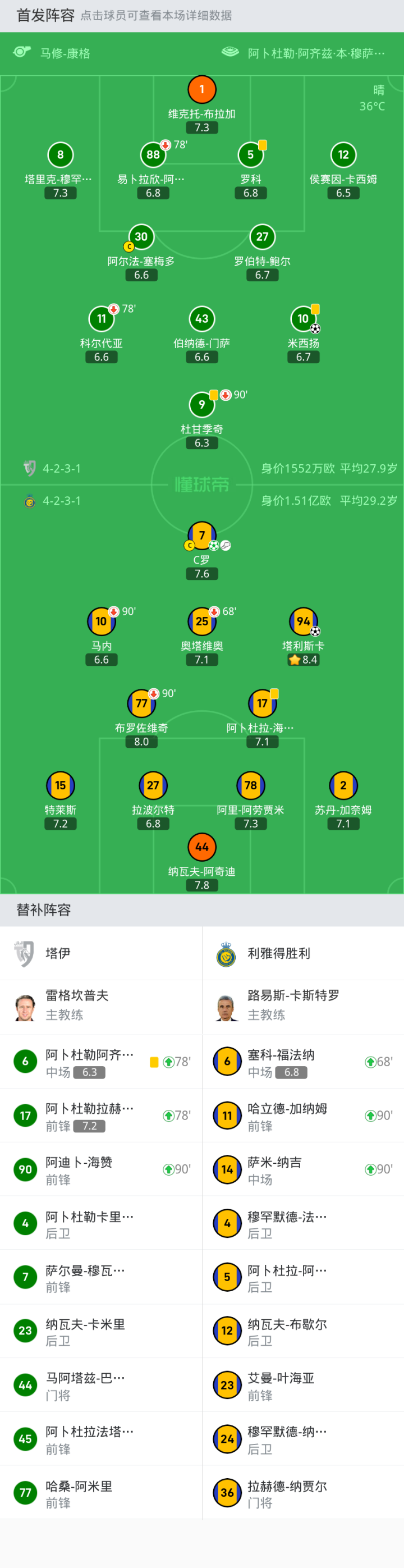
Task: Click the 利雅得胜利 club crest
Action: [x=226, y=954]
